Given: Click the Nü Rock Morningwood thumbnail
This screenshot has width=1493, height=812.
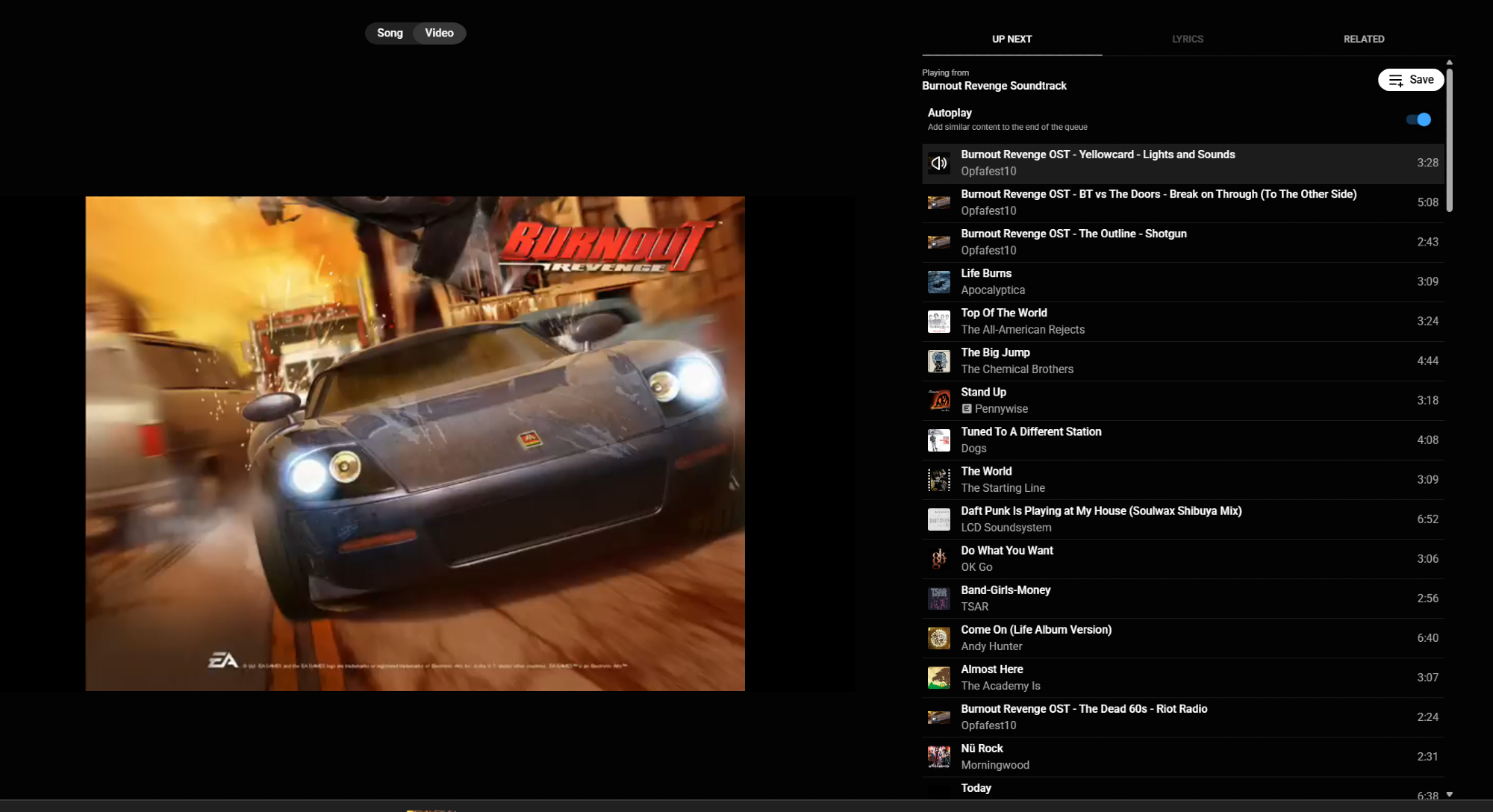Looking at the screenshot, I should tap(938, 757).
